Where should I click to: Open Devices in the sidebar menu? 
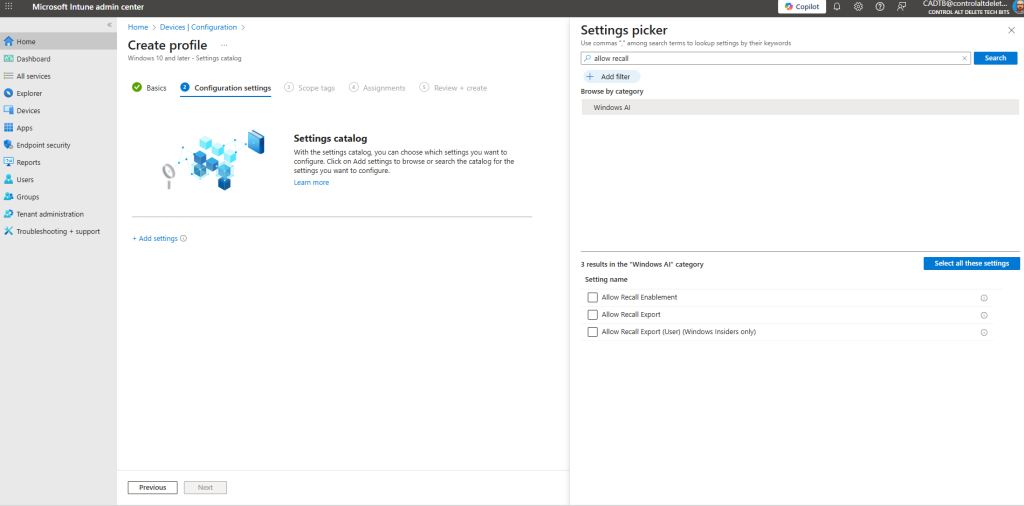[x=29, y=111]
